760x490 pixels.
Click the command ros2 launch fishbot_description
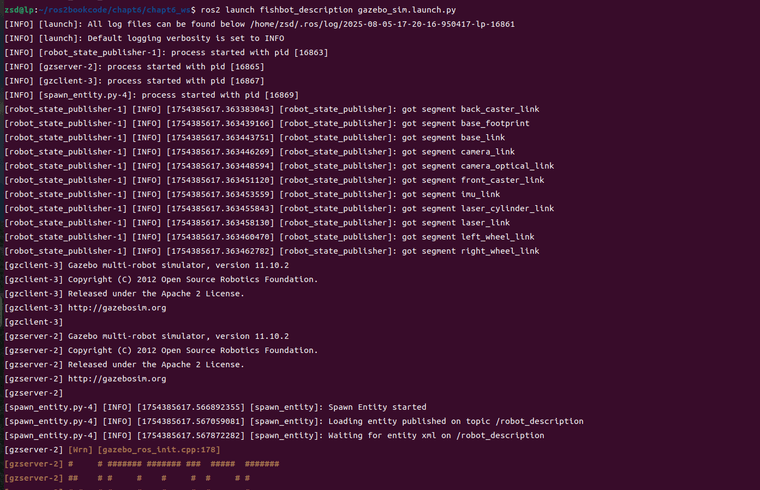click(x=277, y=10)
